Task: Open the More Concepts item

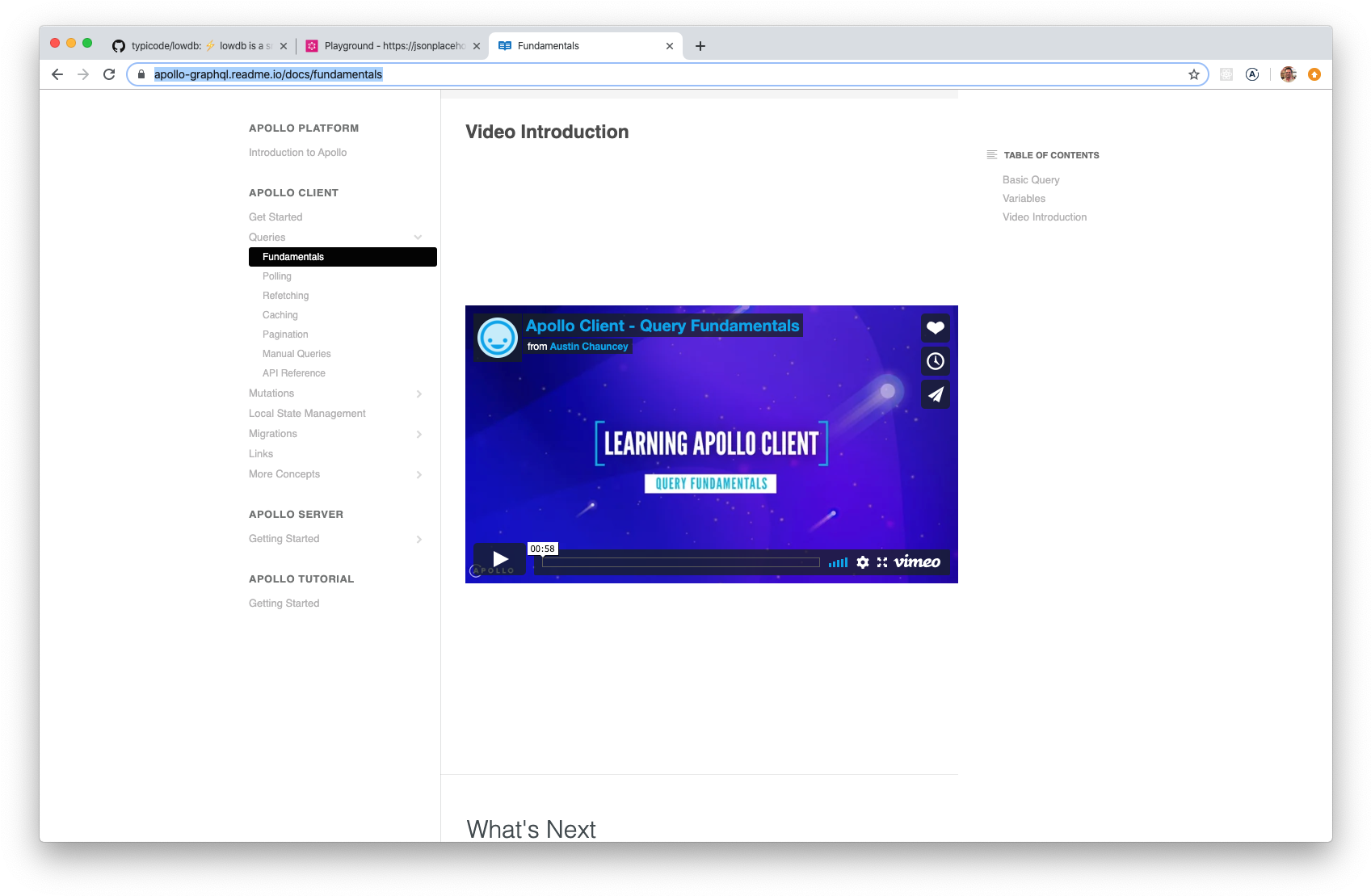Action: tap(284, 474)
